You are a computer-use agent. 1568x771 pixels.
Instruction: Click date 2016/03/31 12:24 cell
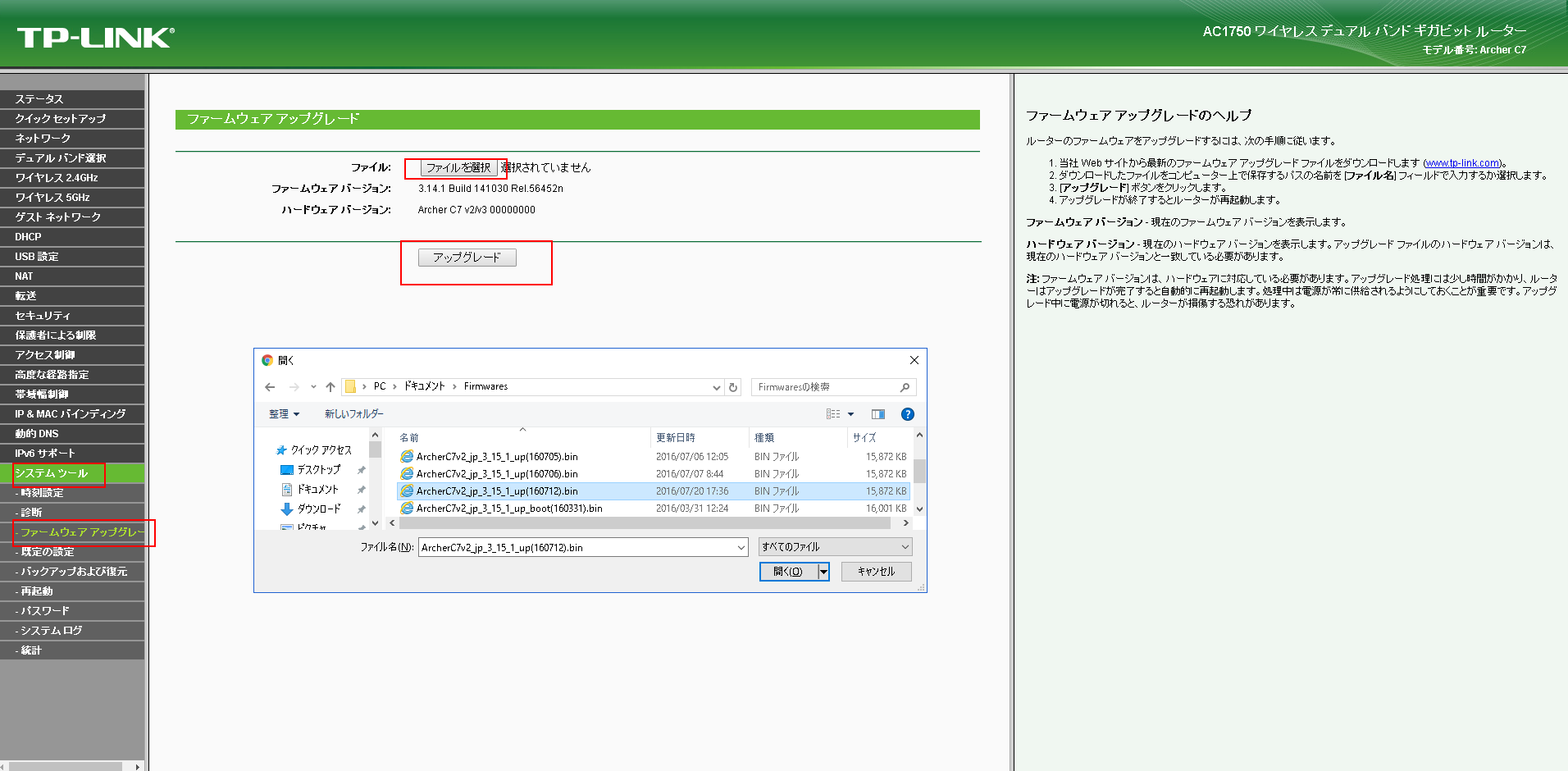point(692,509)
